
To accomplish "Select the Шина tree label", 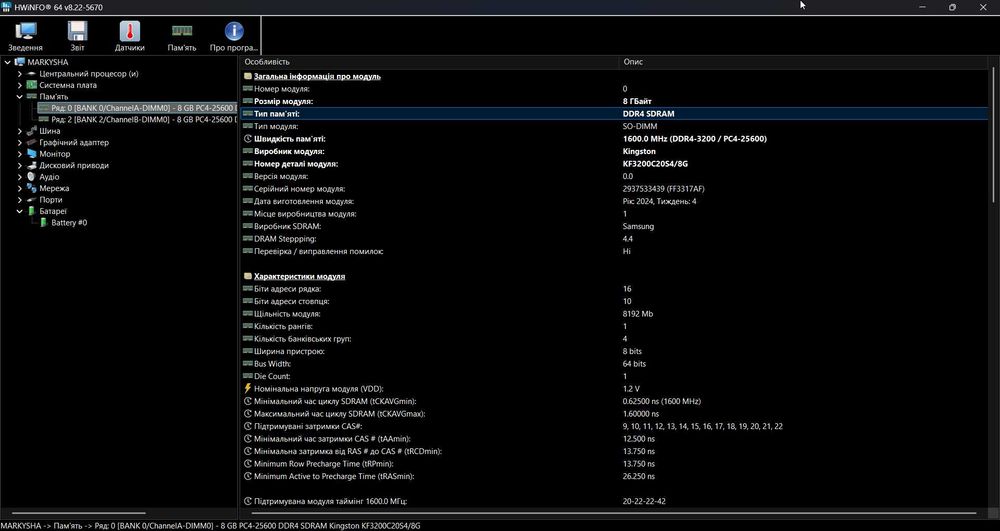I will coord(50,131).
